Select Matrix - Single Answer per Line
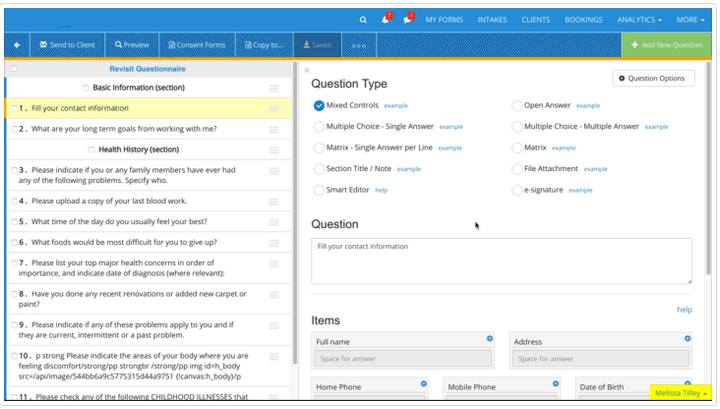 point(319,148)
